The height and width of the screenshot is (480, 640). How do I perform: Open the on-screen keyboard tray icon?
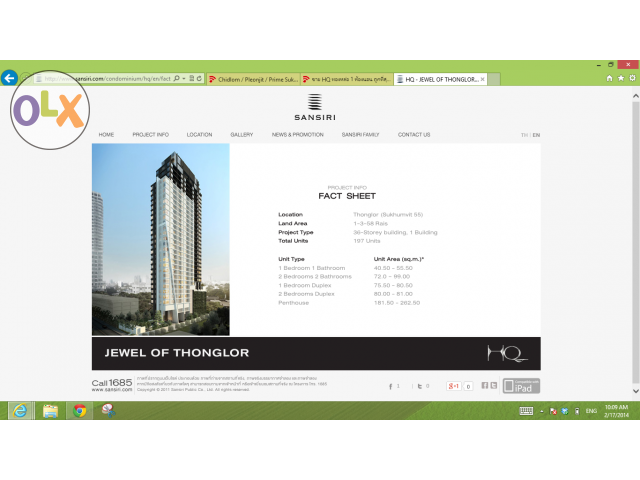tap(526, 411)
